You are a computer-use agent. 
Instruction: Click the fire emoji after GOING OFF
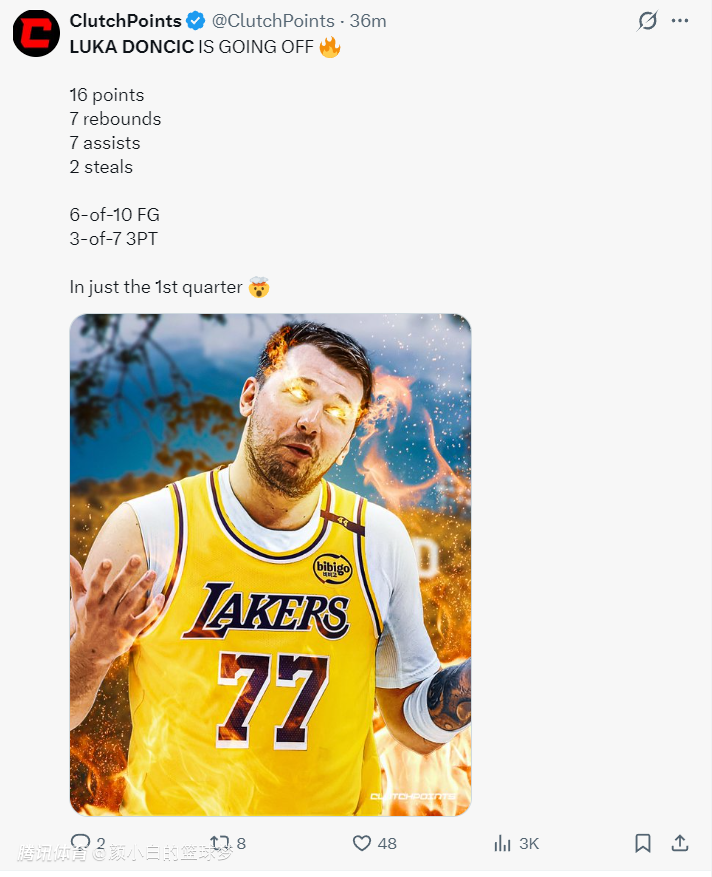tap(329, 46)
